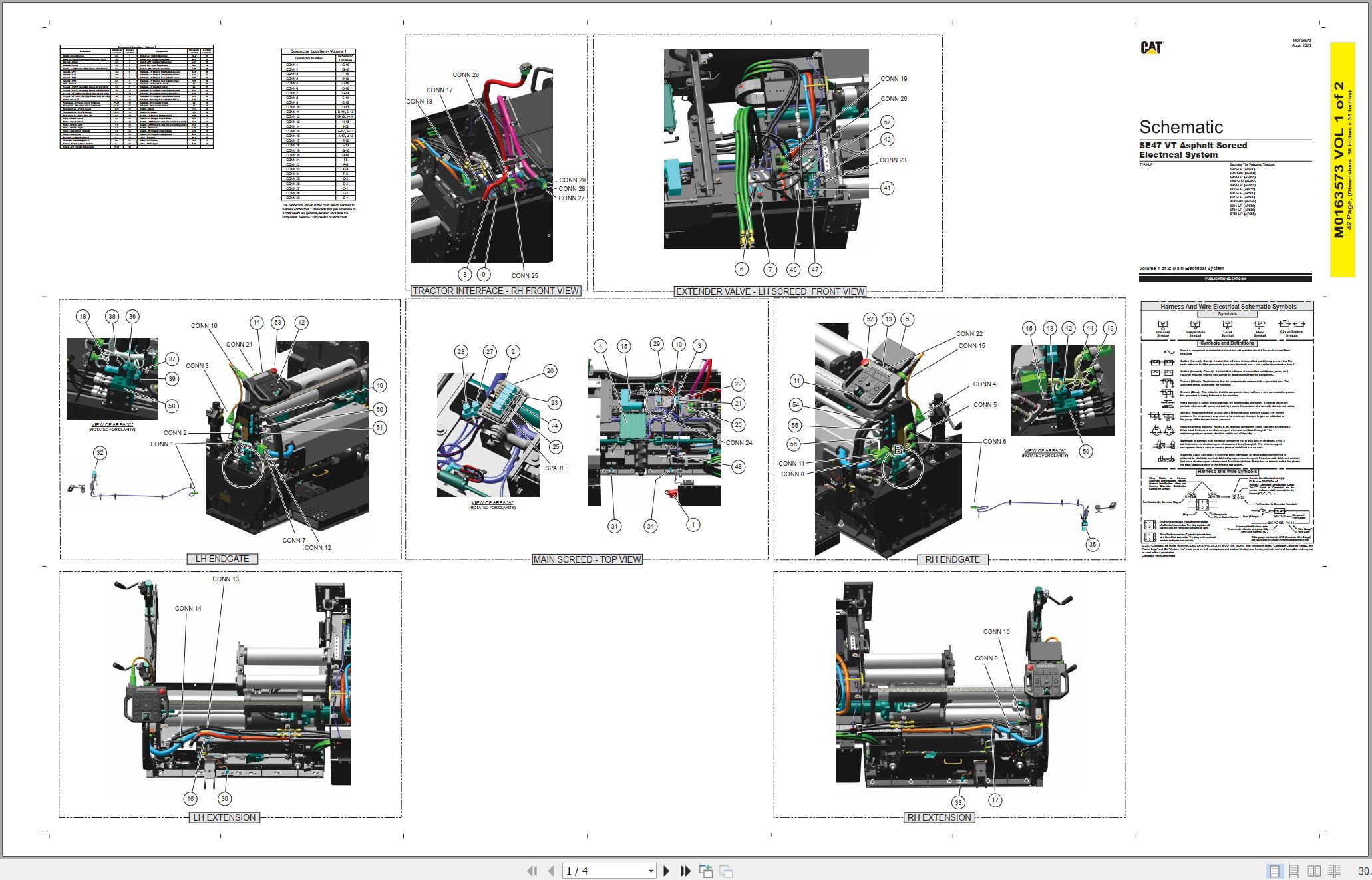The height and width of the screenshot is (880, 1372).
Task: Click 'Connector Location - Volume 1' table header
Action: click(x=318, y=51)
